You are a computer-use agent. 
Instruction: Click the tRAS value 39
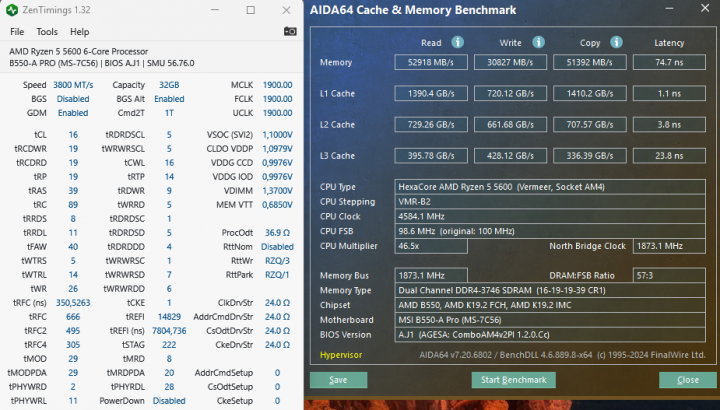[73, 191]
